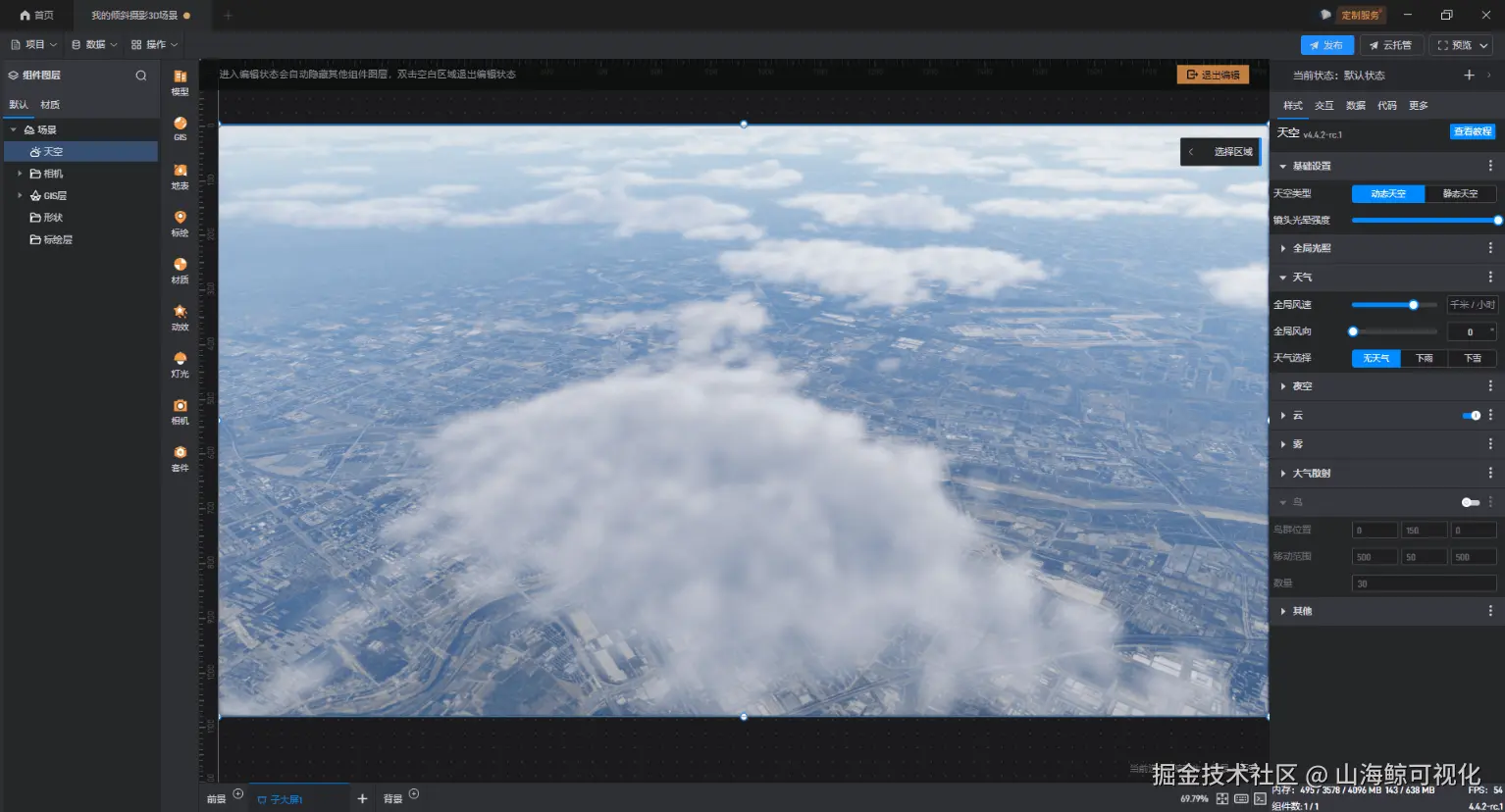1505x812 pixels.
Task: Expand the 相机 layer folder
Action: coord(20,174)
